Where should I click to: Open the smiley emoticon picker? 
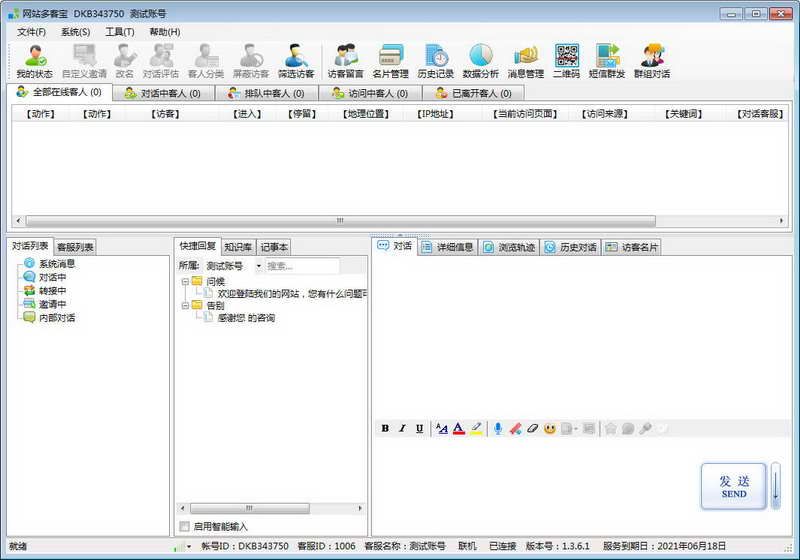click(x=549, y=428)
